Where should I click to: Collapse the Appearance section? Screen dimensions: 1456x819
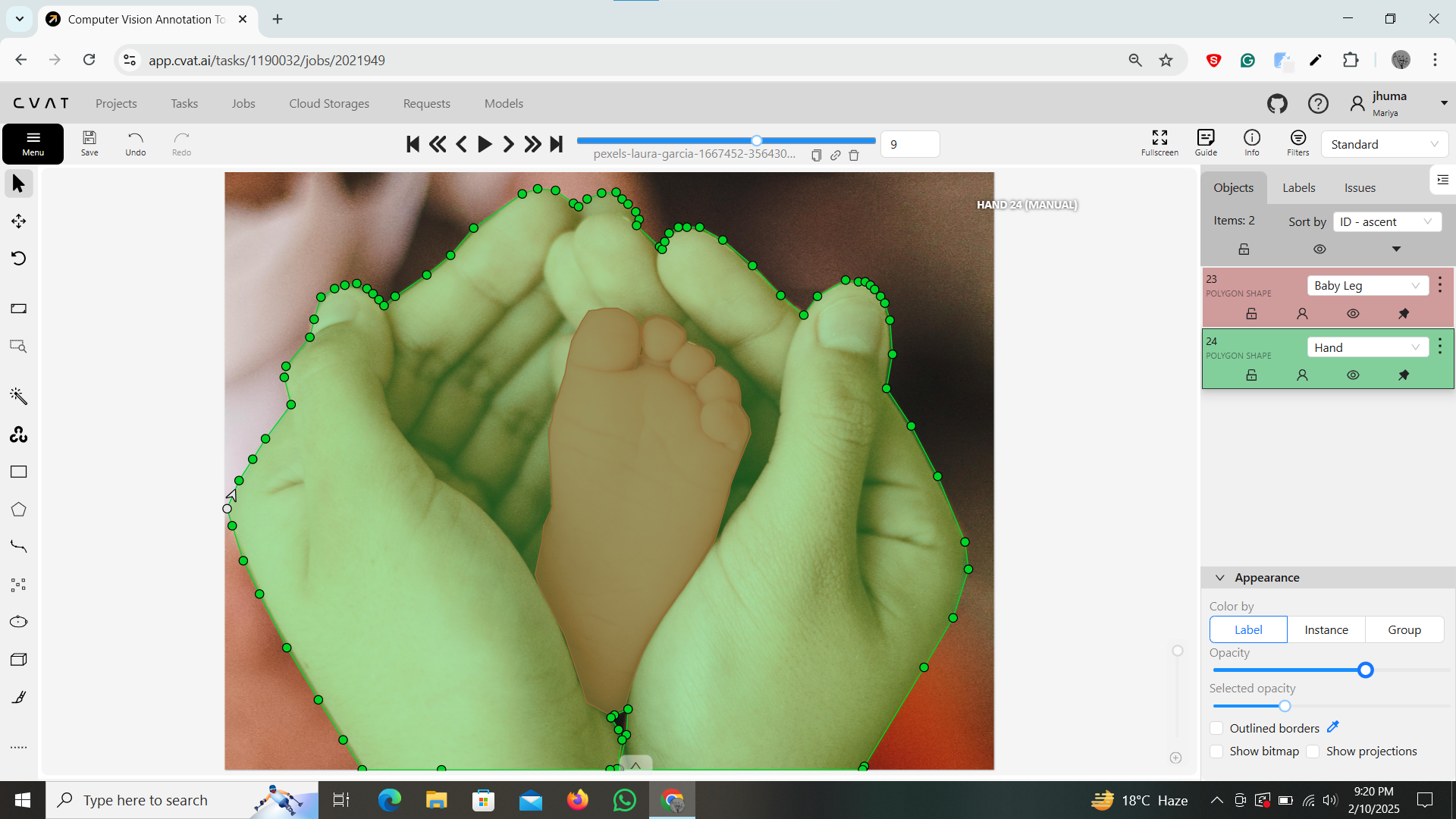click(1220, 577)
